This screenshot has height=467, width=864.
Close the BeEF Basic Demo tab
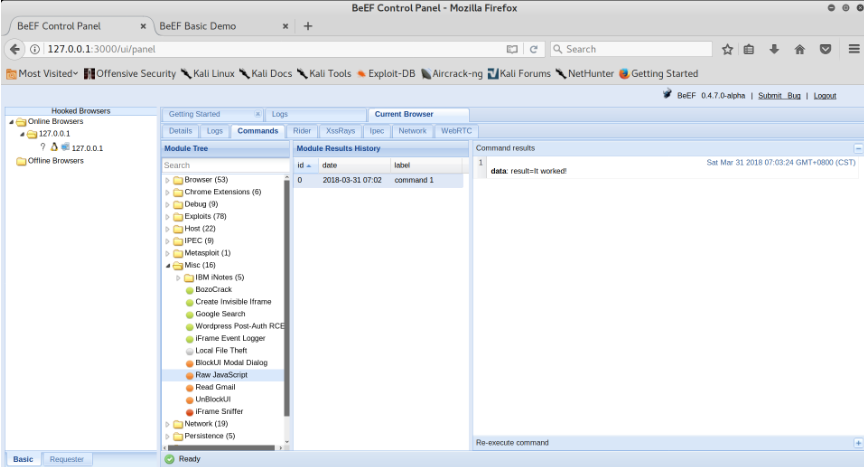285,26
